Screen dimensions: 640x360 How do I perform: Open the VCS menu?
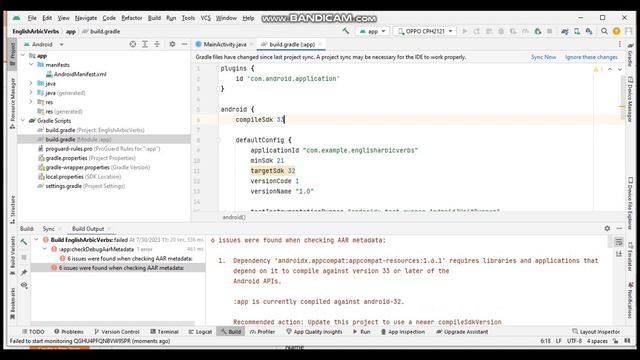pos(205,18)
